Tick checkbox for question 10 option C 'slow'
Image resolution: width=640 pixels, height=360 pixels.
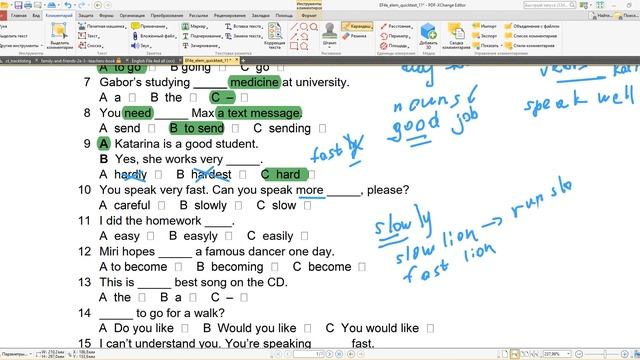(x=308, y=205)
